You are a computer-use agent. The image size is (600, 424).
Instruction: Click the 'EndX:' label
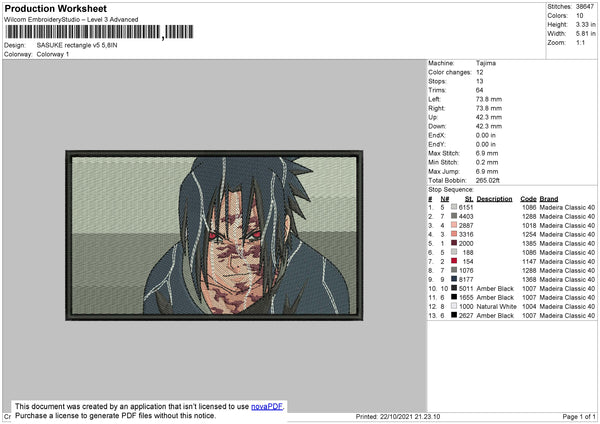437,135
